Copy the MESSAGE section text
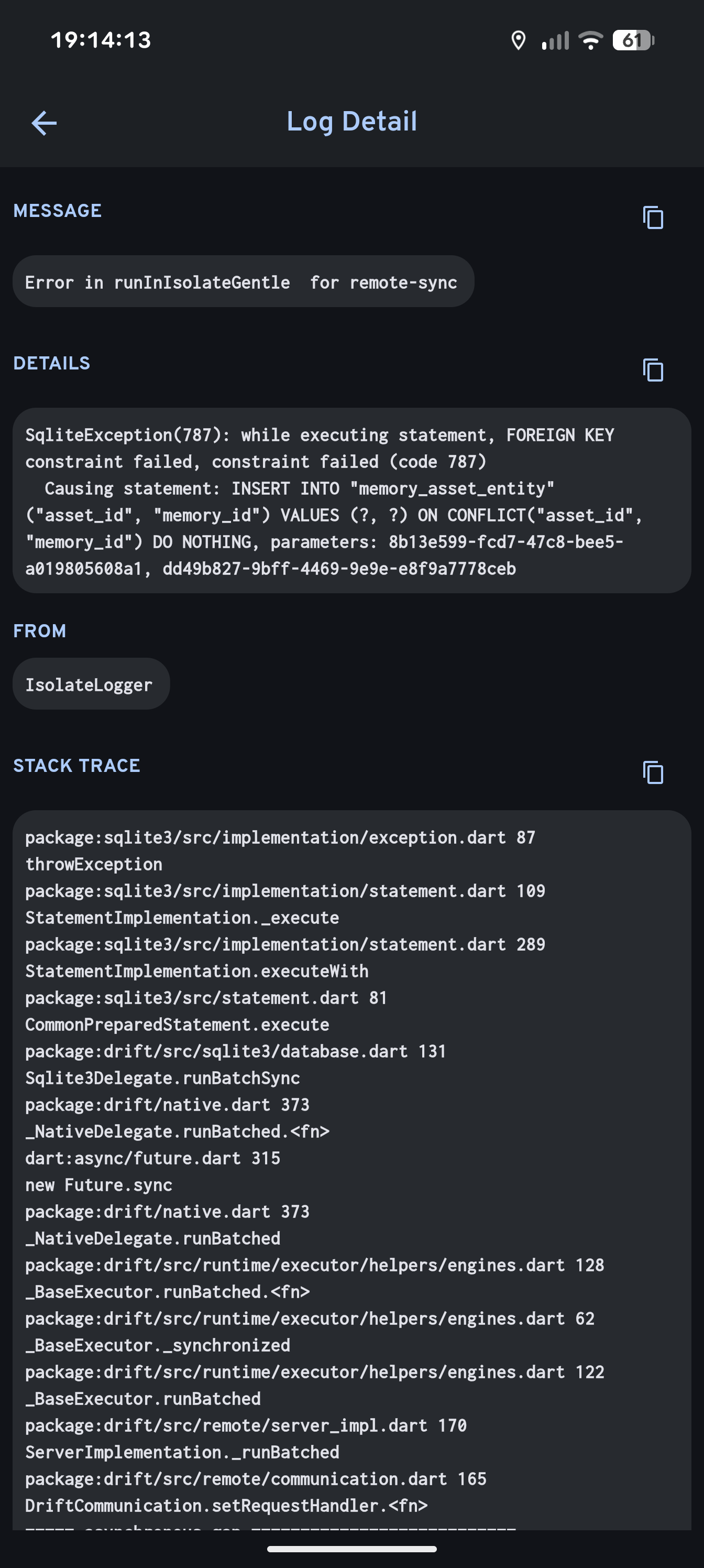This screenshot has height=1568, width=704. pyautogui.click(x=652, y=217)
